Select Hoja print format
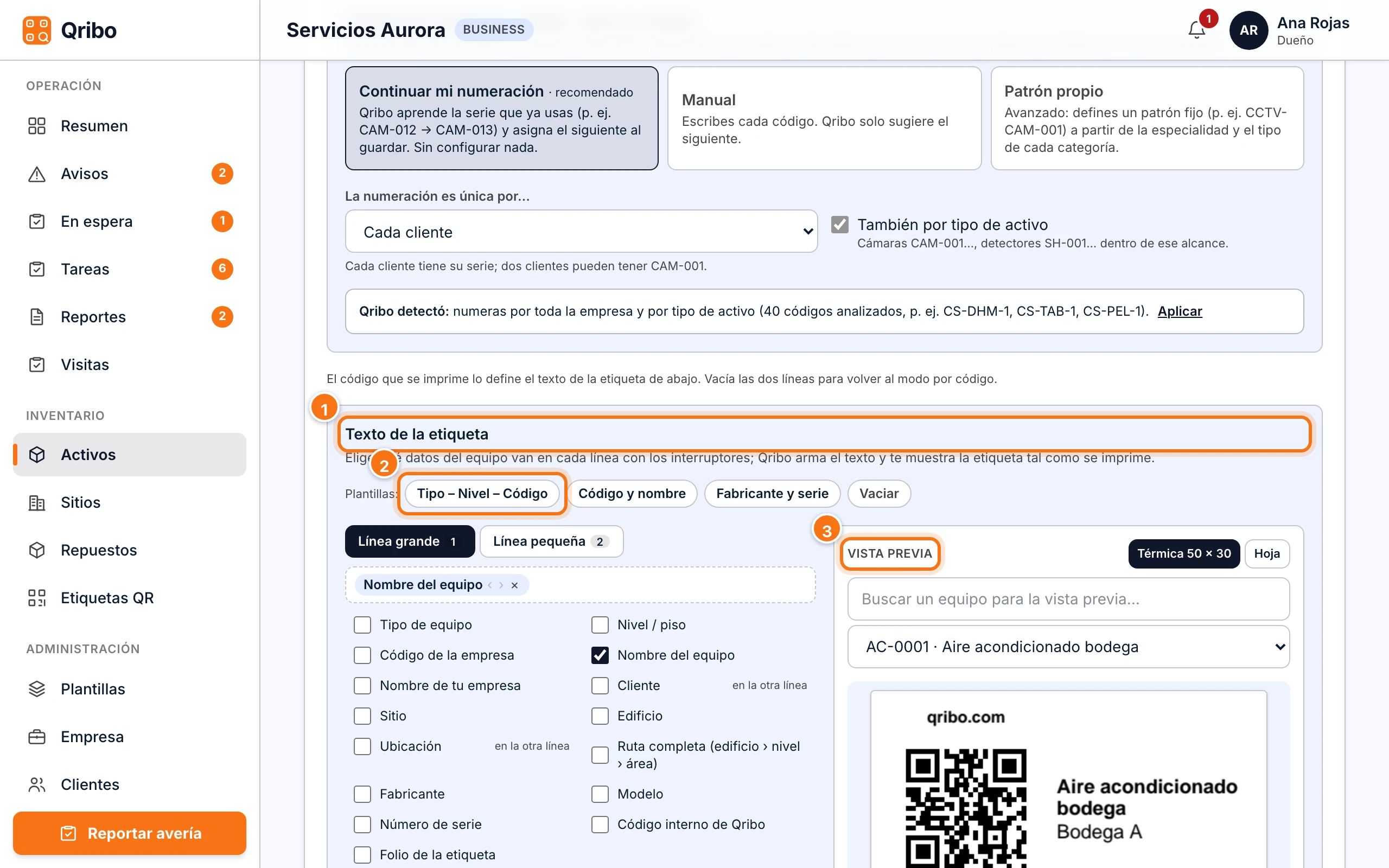Screen dimensions: 1389x868 [x=1267, y=553]
